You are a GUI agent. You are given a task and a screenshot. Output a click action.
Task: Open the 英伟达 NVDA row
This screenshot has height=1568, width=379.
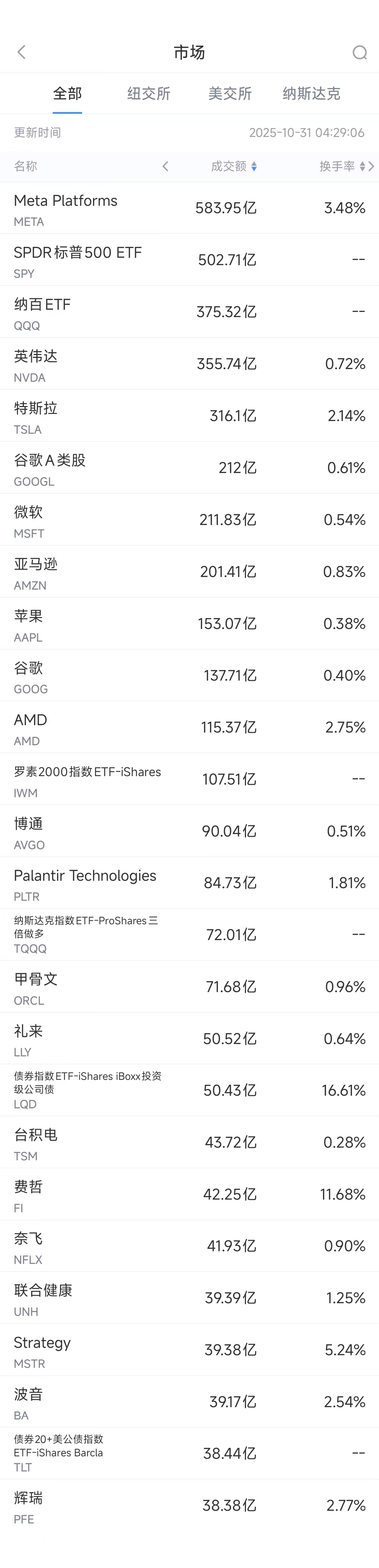(189, 364)
